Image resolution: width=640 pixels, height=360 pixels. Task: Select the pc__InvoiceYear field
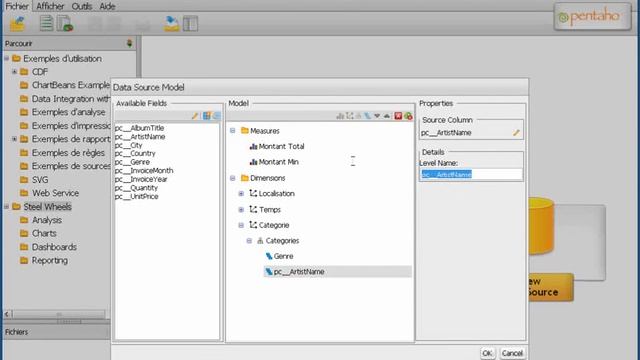[141, 179]
